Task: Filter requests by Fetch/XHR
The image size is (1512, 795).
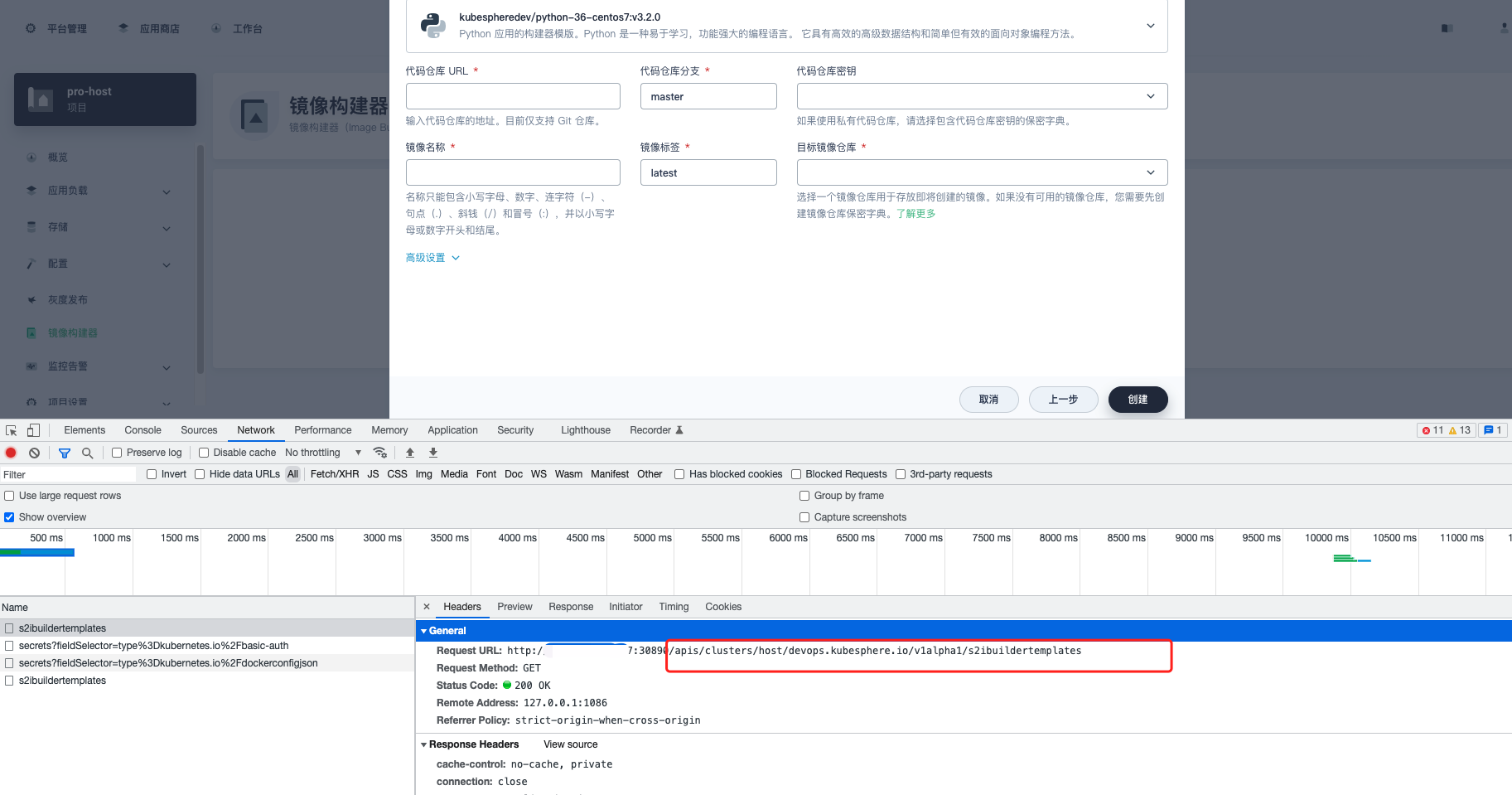Action: tap(335, 474)
